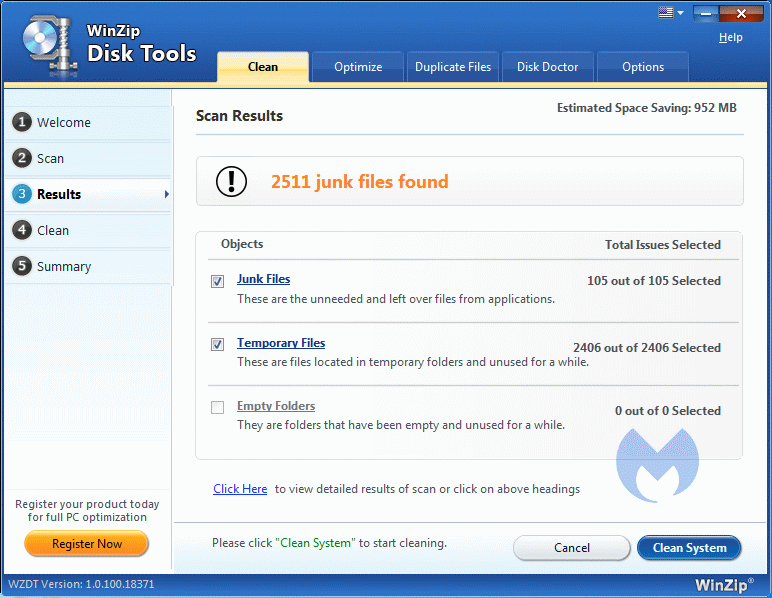This screenshot has height=598, width=772.
Task: Follow the Click Here link
Action: [x=240, y=489]
